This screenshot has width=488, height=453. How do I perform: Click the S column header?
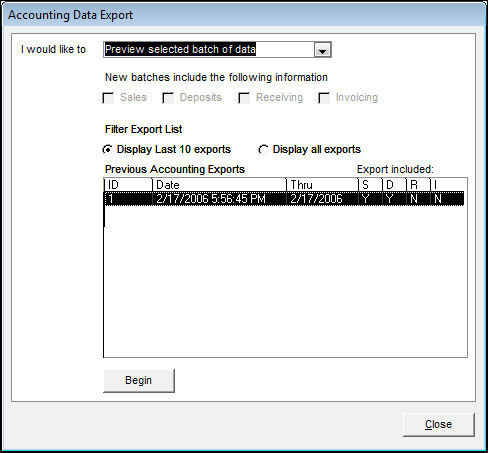click(370, 185)
